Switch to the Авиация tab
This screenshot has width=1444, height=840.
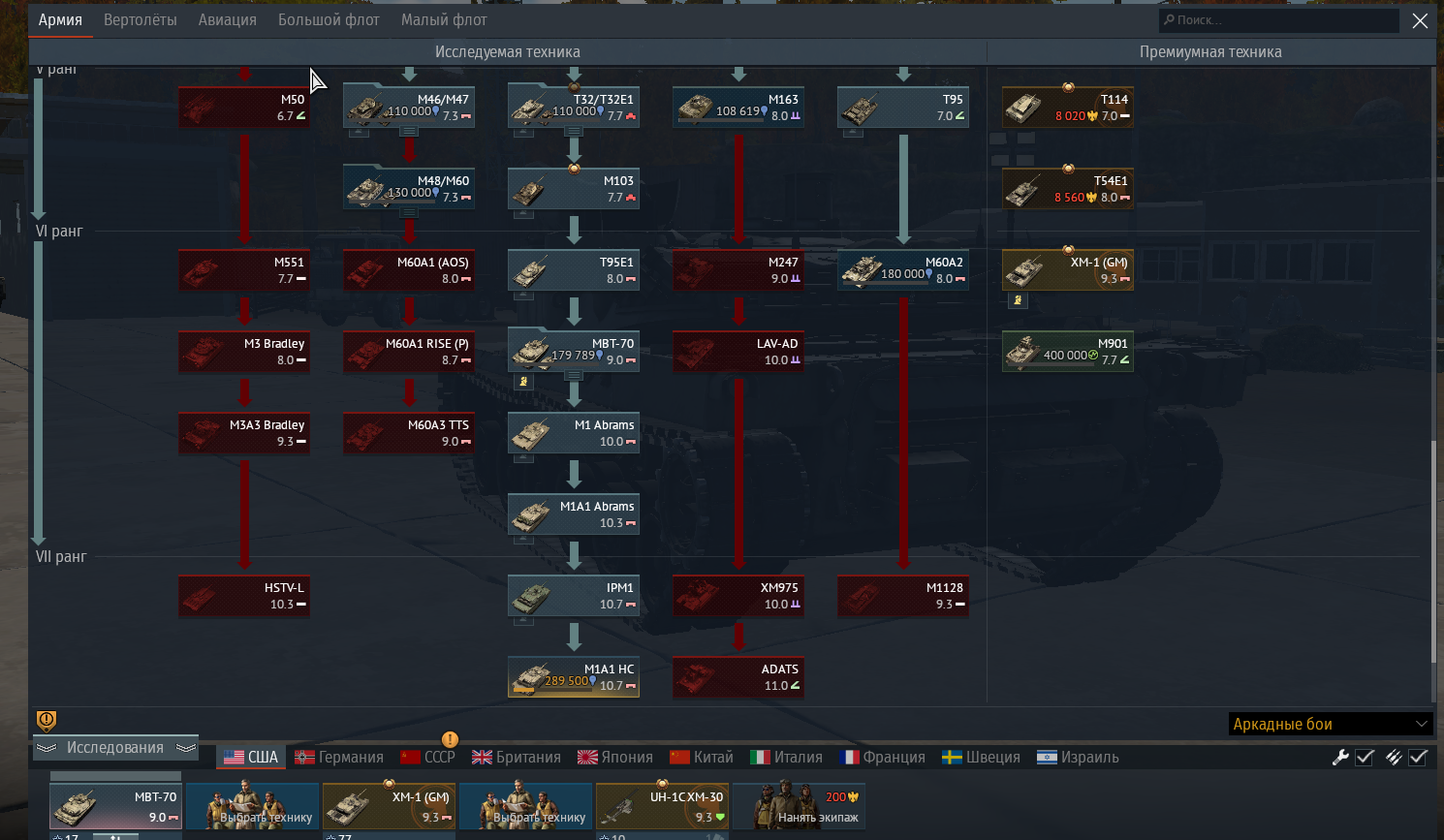[228, 19]
